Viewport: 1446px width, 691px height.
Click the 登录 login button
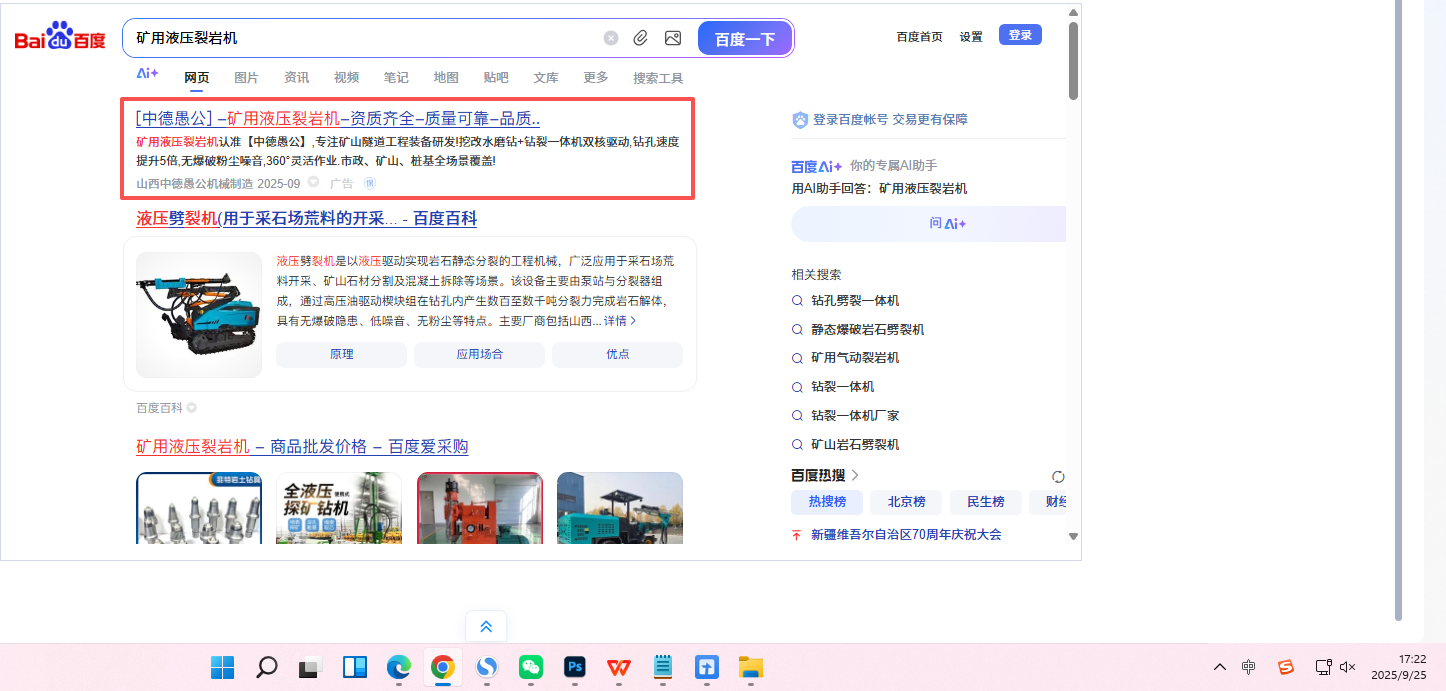coord(1020,35)
